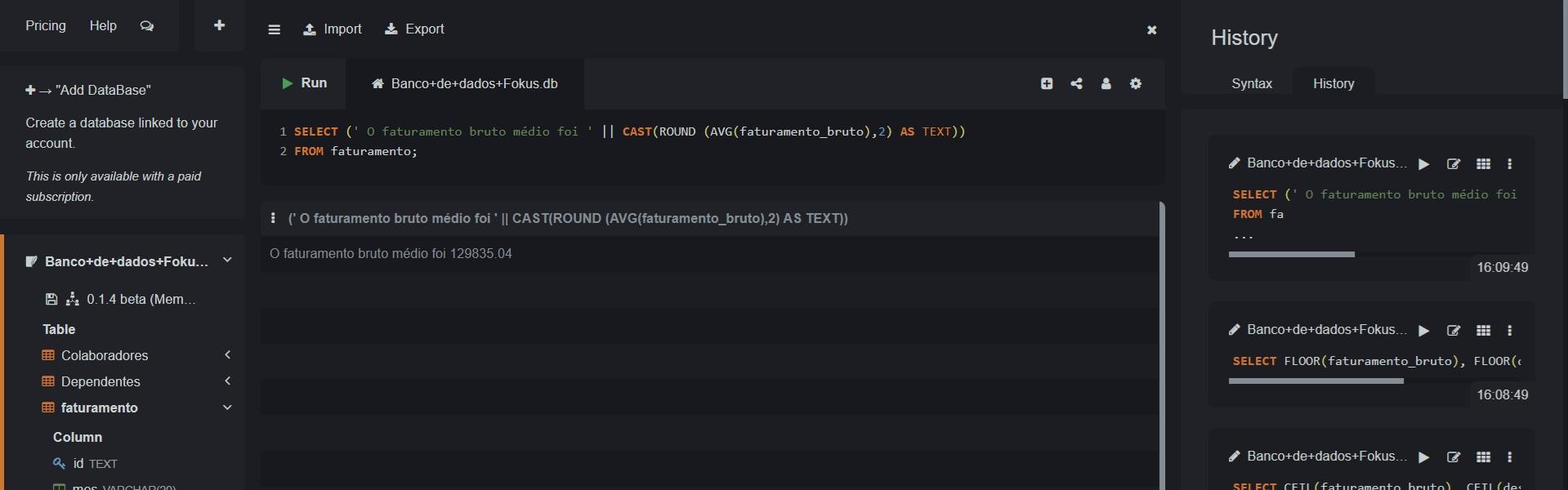The image size is (1568, 490).
Task: Click the add-box icon in editor toolbar
Action: (x=1047, y=83)
